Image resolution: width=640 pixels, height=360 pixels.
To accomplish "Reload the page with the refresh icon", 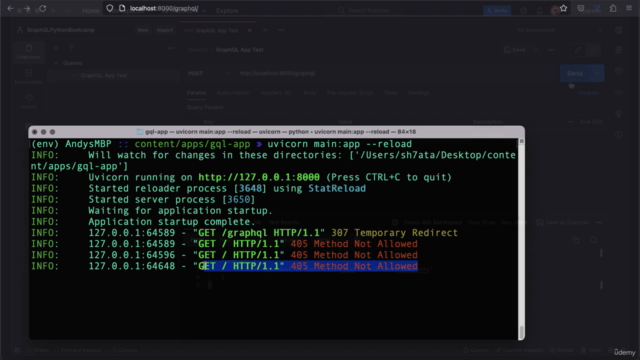I will 42,8.
